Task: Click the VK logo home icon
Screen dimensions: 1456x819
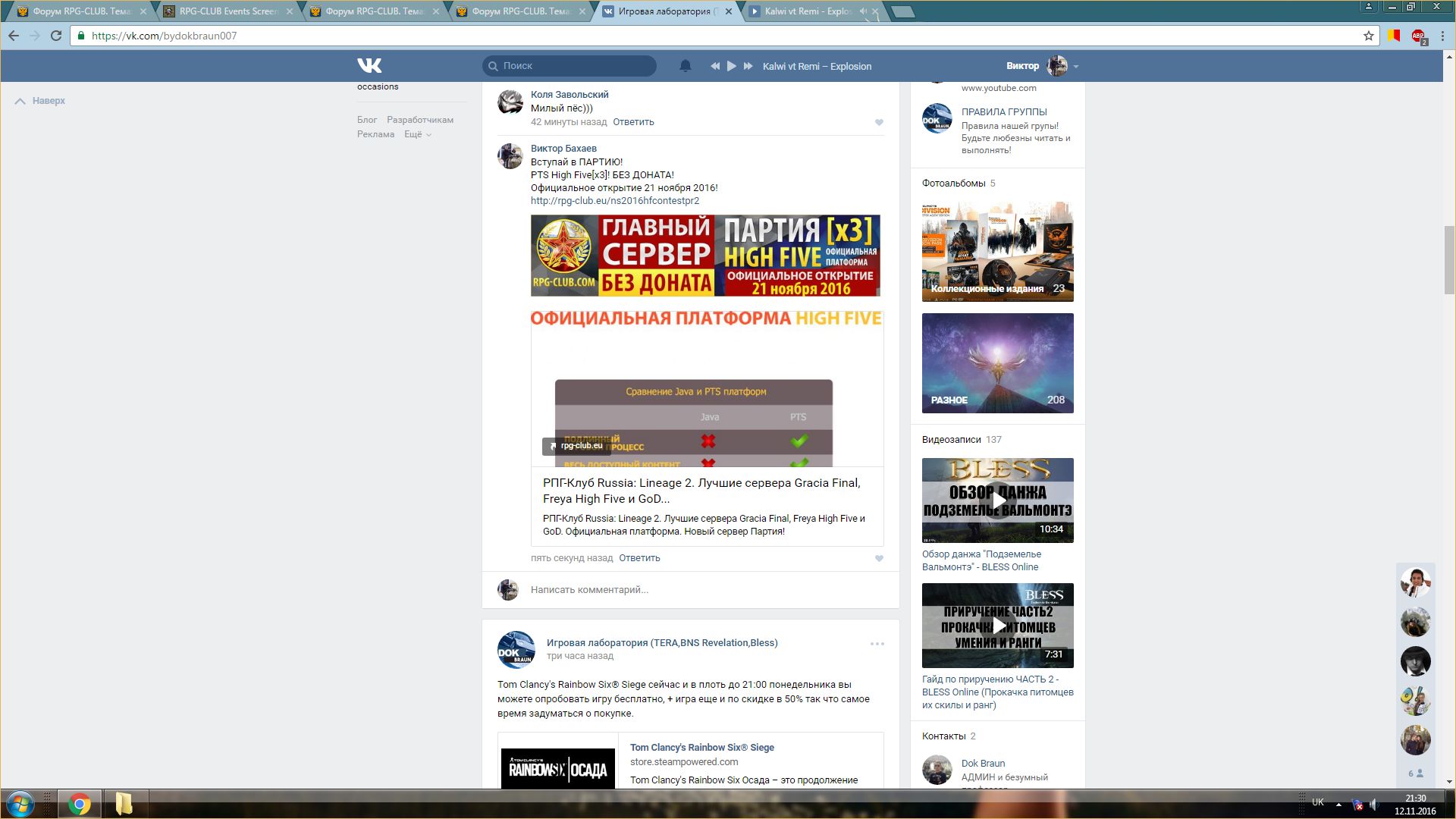Action: coord(369,66)
